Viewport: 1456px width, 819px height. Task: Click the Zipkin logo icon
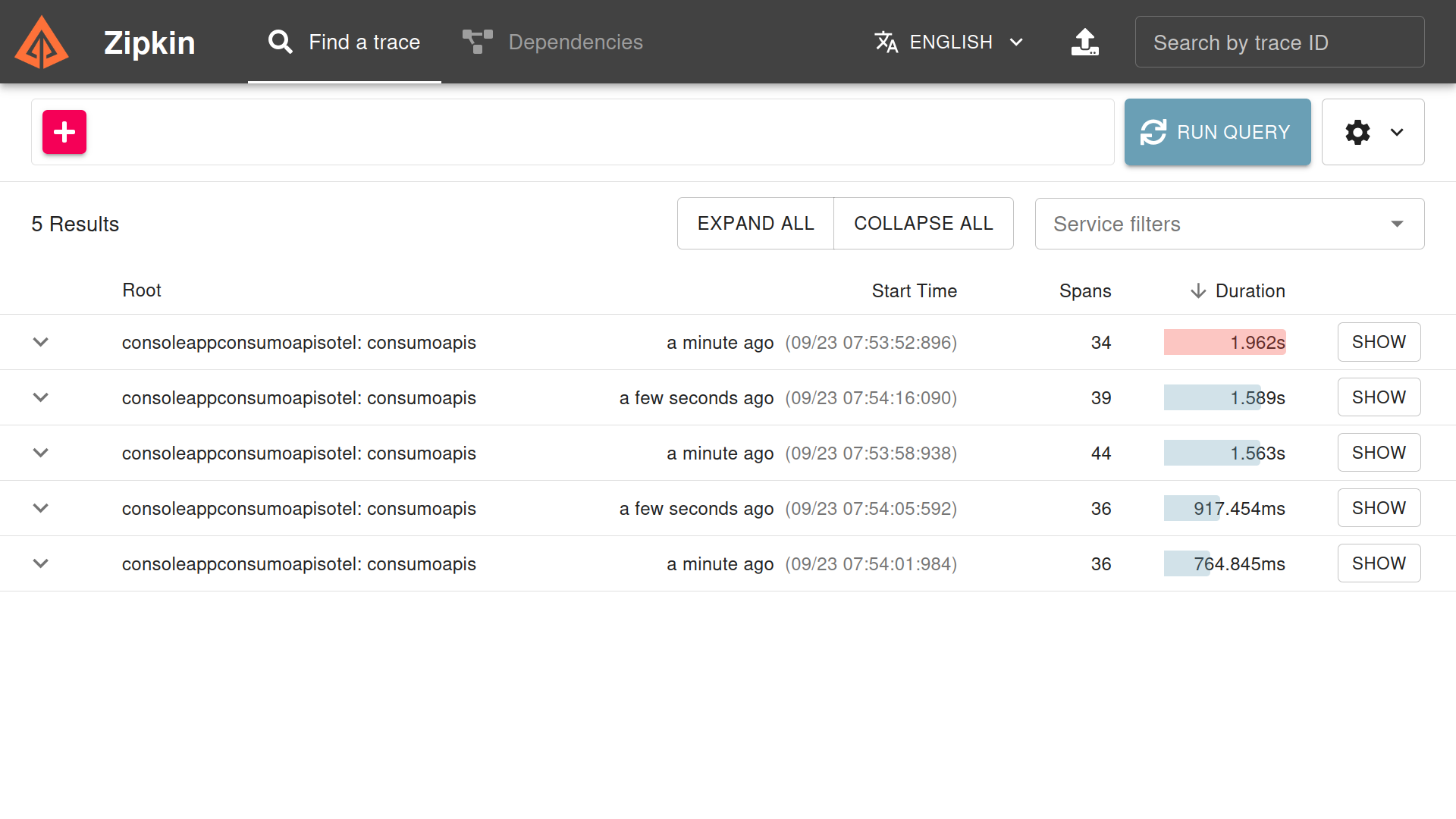(42, 42)
